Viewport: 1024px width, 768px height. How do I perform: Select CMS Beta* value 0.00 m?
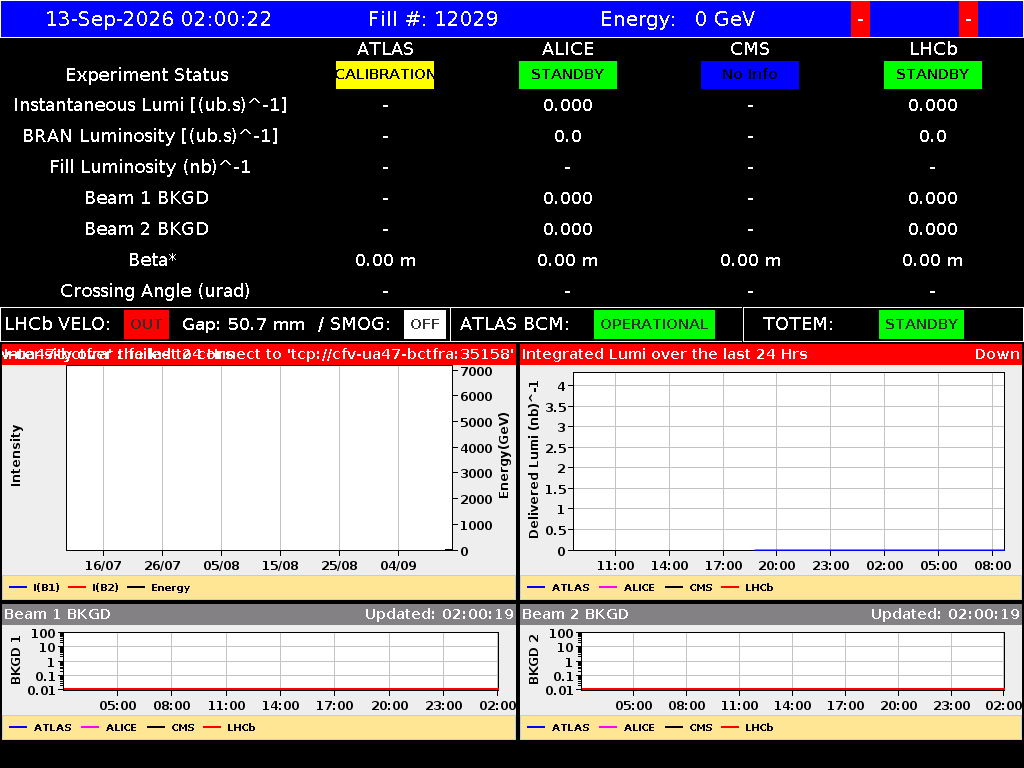point(750,261)
